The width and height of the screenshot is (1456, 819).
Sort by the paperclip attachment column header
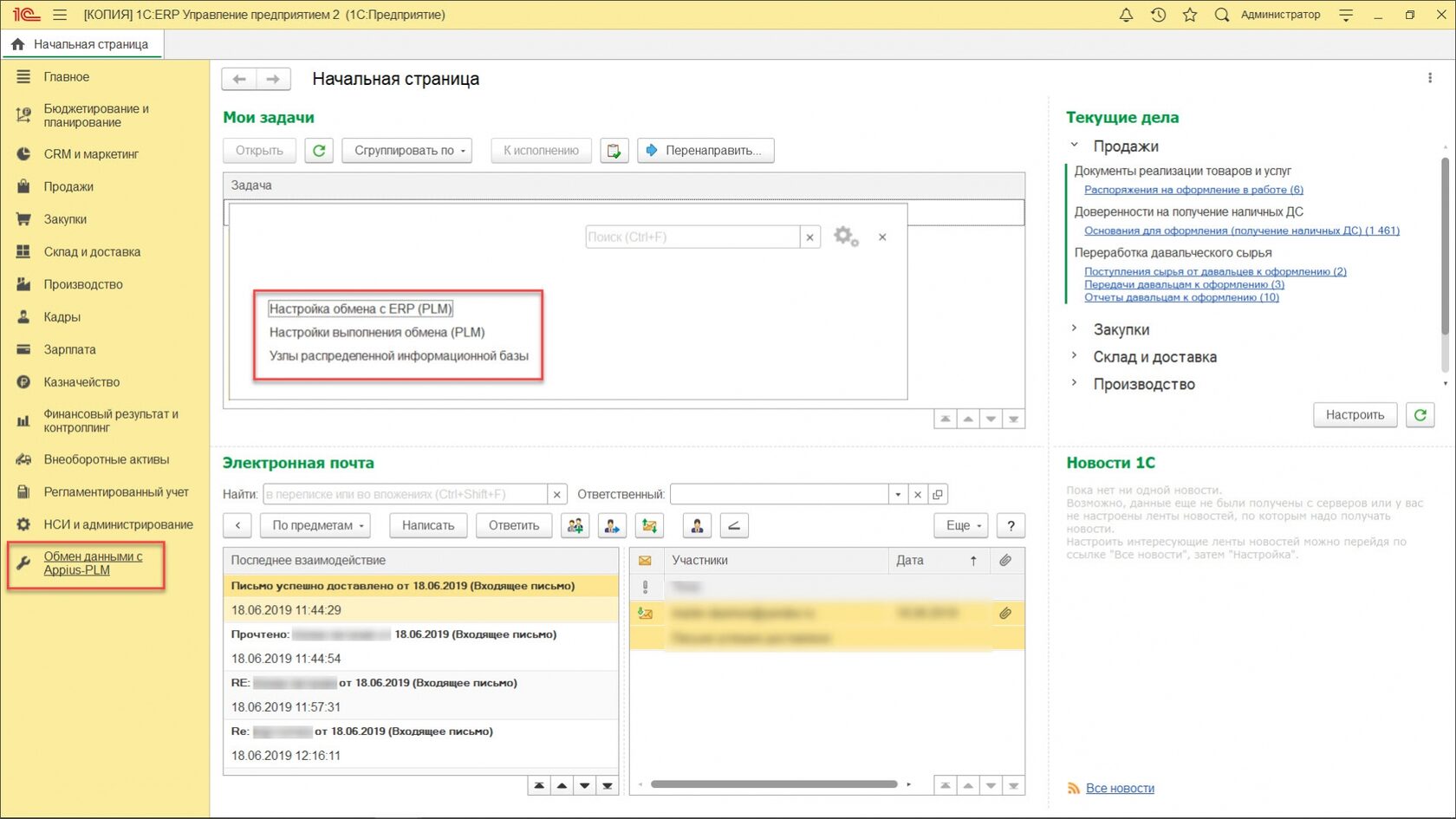coord(1005,561)
